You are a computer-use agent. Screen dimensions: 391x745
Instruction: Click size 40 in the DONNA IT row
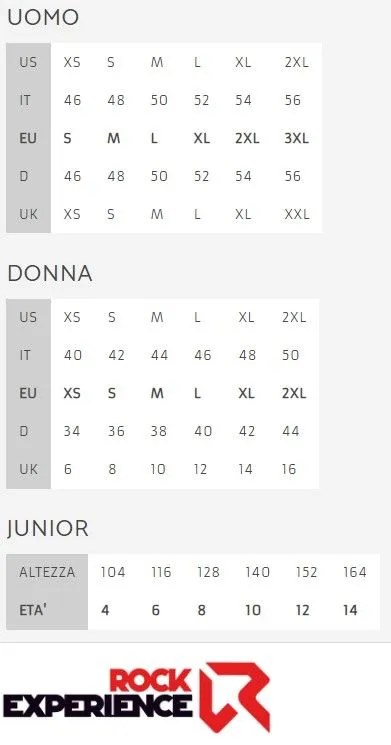click(73, 355)
